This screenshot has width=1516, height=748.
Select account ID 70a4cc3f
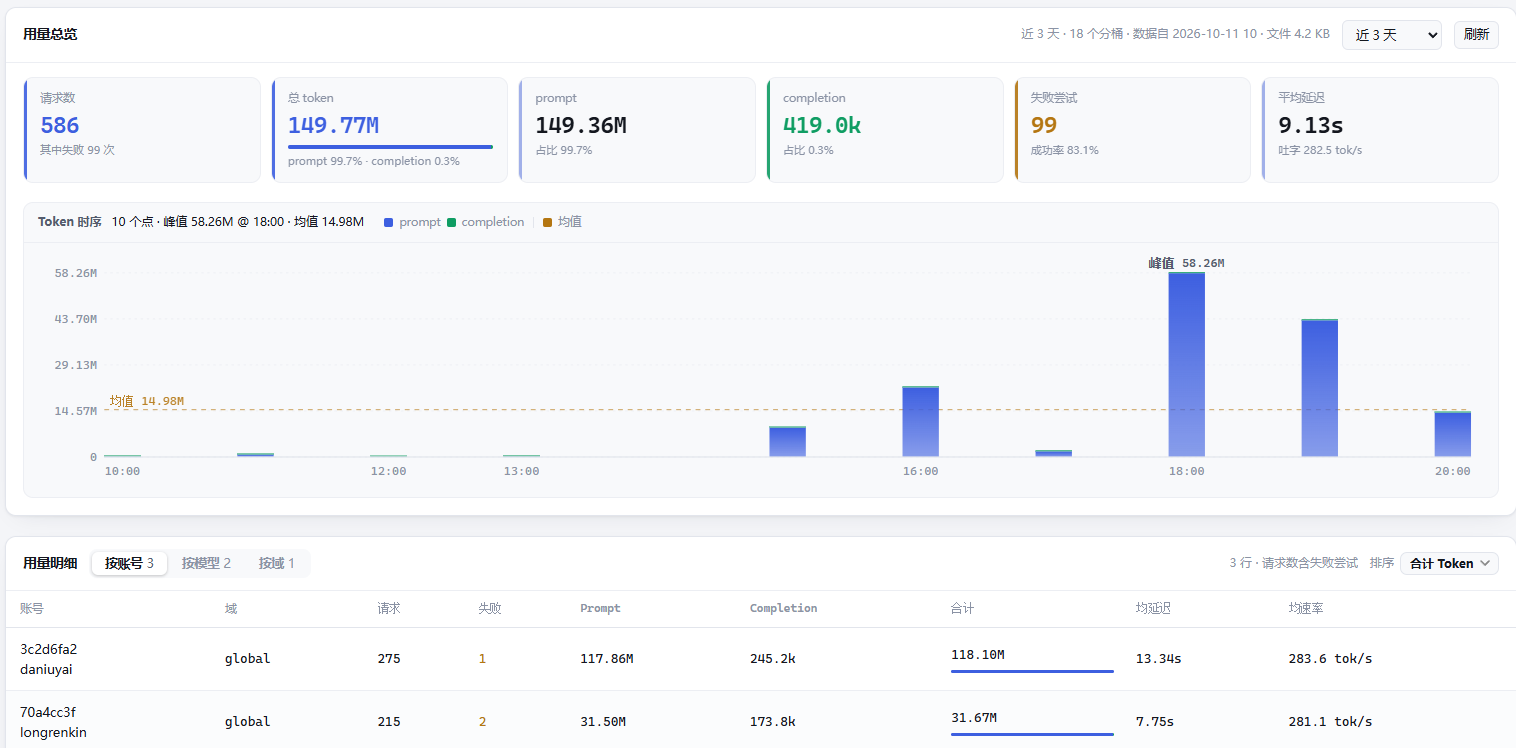(x=48, y=712)
